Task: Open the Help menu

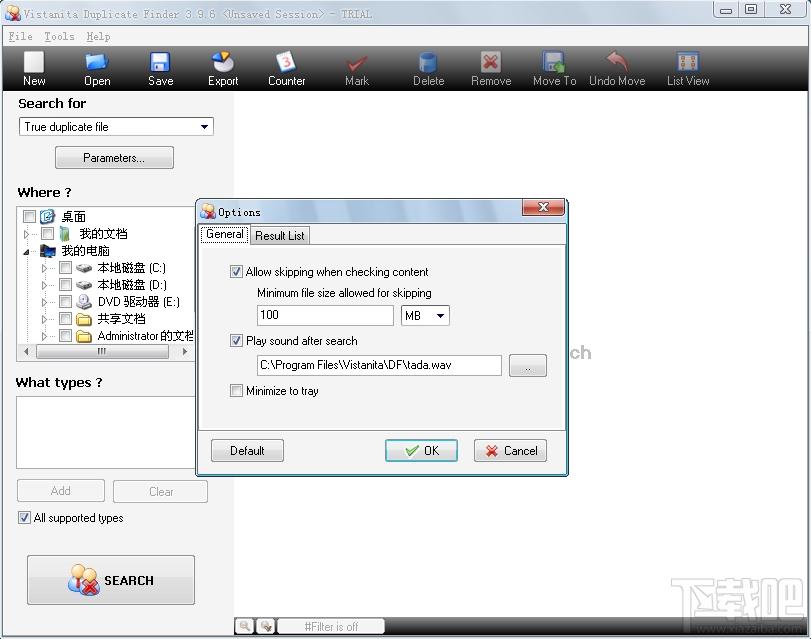Action: pyautogui.click(x=98, y=36)
